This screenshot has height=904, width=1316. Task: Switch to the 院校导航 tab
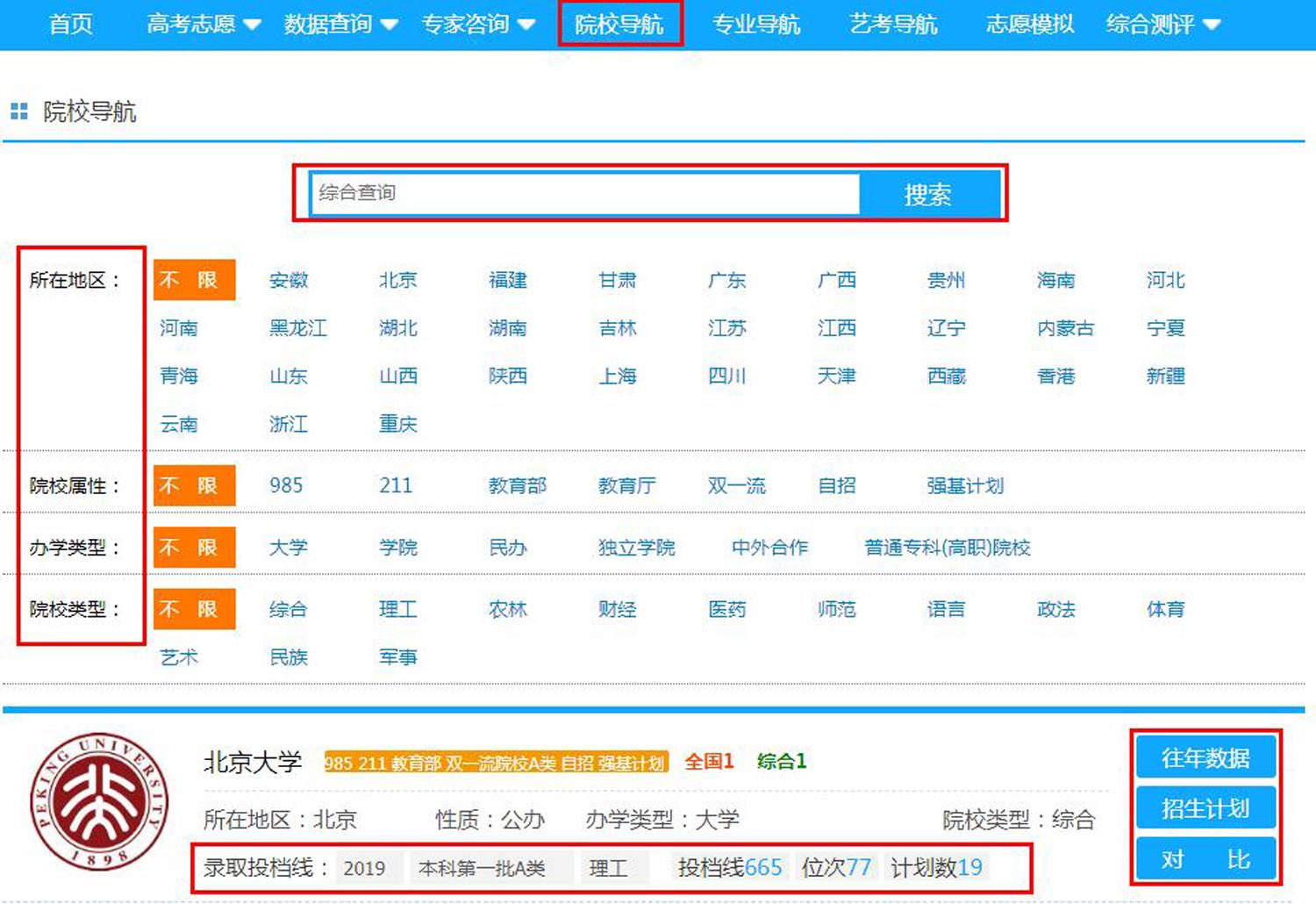point(619,25)
